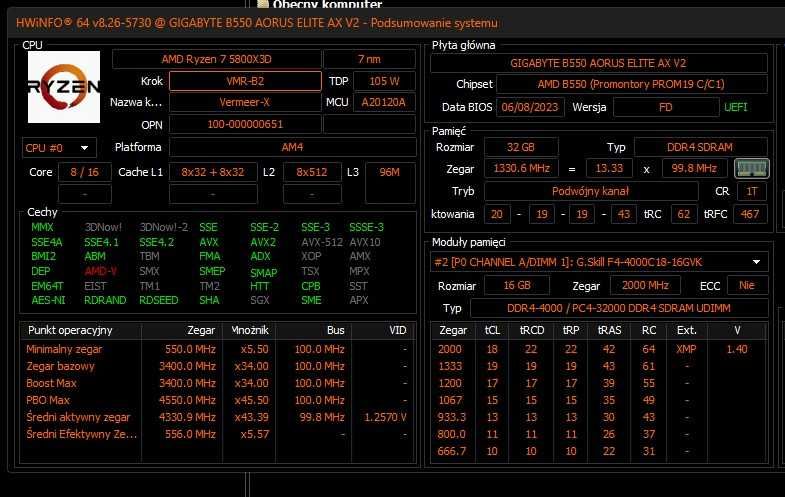The width and height of the screenshot is (785, 497).
Task: Click the HWiNFO 64 window title bar
Action: [396, 23]
